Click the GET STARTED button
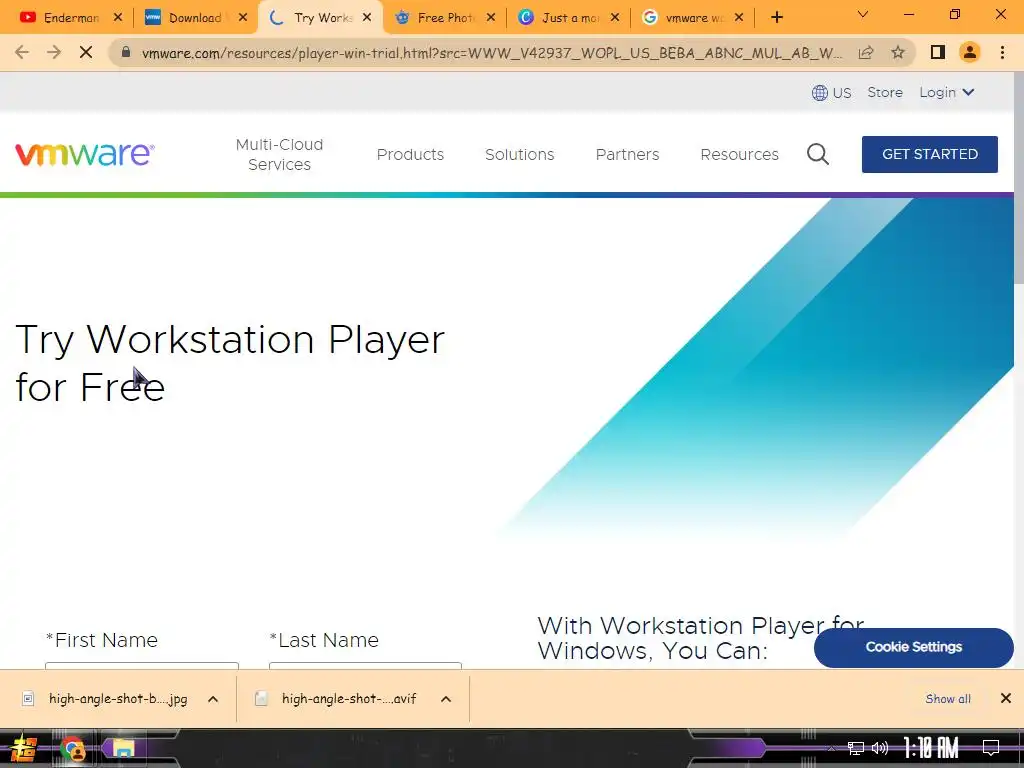 pyautogui.click(x=929, y=154)
